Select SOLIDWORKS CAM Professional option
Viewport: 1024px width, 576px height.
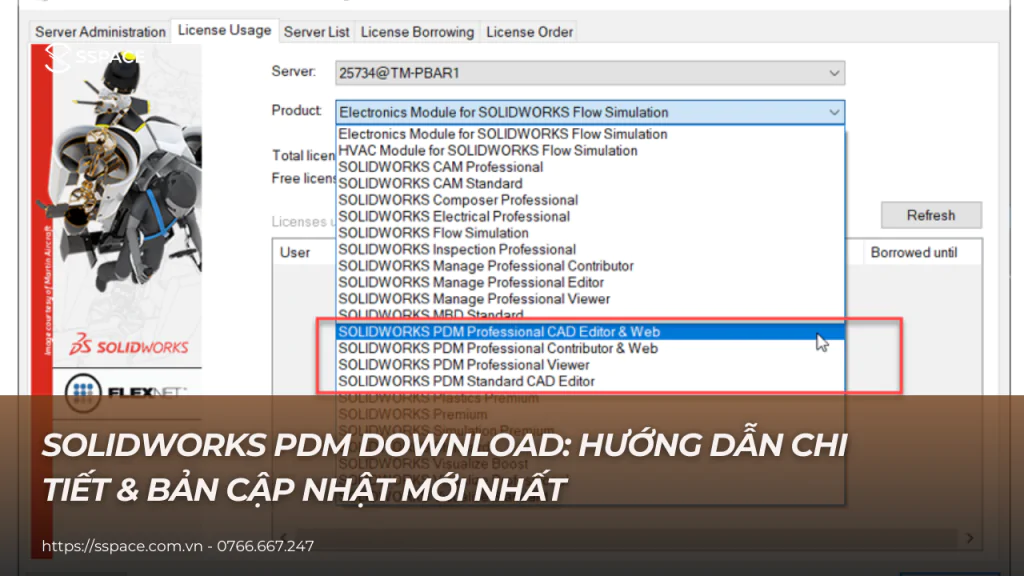(x=590, y=167)
